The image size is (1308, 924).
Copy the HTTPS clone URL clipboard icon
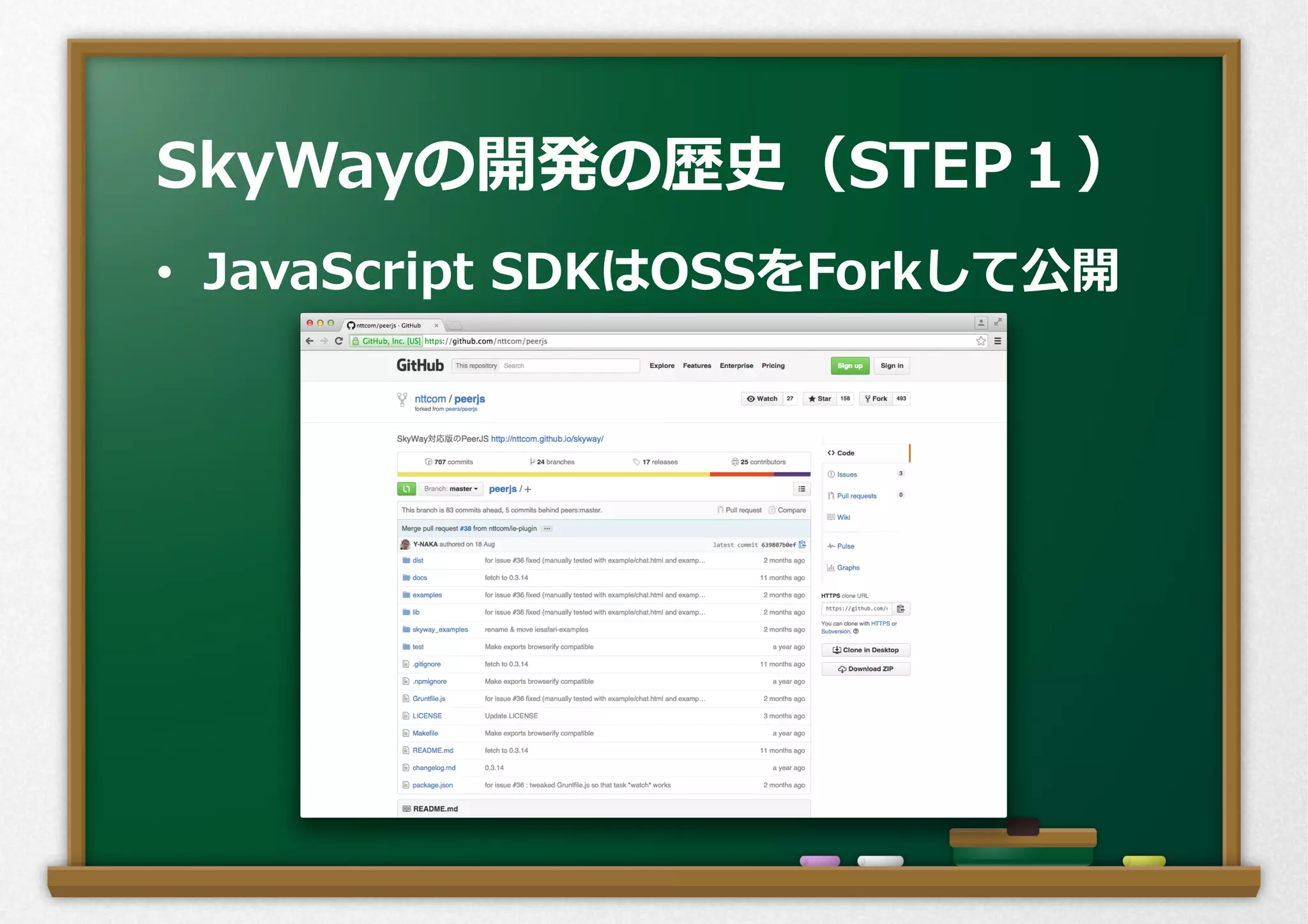(901, 609)
